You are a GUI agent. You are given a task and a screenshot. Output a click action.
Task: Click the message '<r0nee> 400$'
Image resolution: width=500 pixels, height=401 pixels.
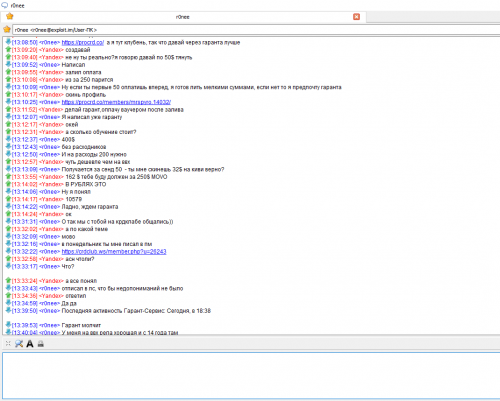pos(57,139)
